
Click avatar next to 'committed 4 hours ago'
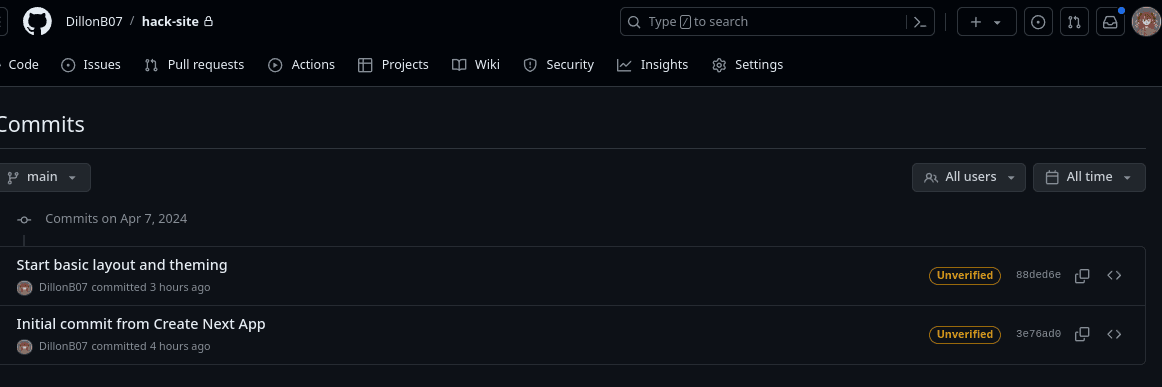coord(24,346)
